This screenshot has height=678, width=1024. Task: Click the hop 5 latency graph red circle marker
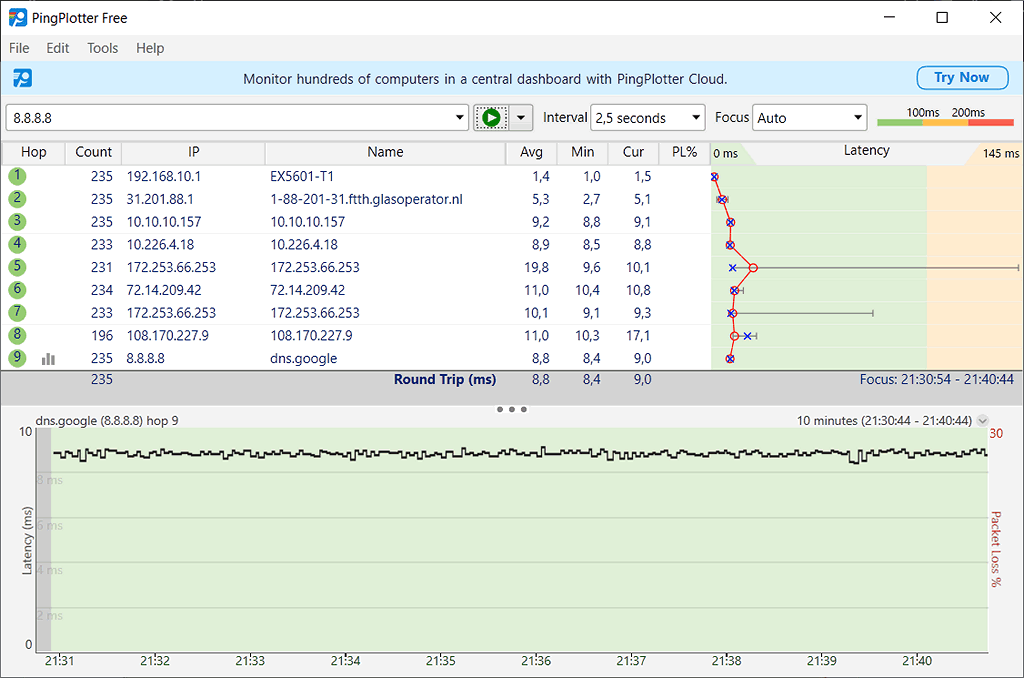point(753,268)
